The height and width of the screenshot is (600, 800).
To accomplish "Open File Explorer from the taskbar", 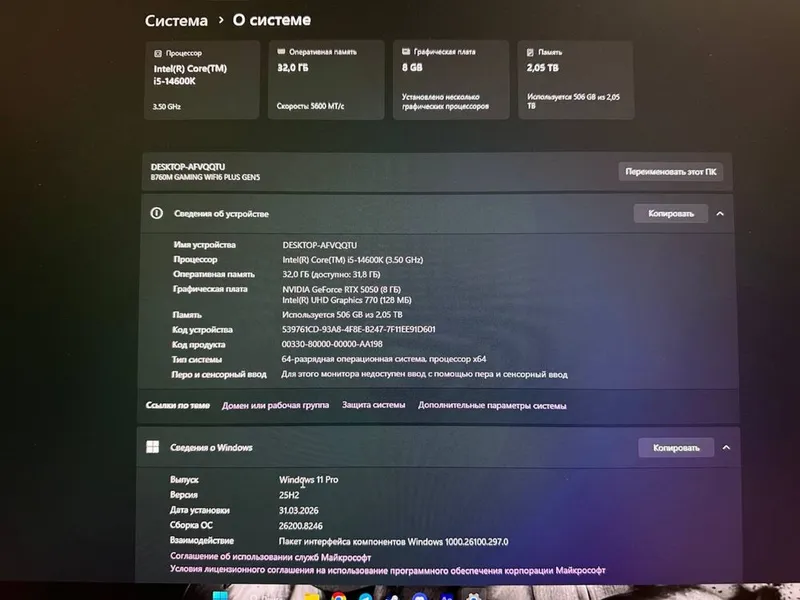I will [312, 596].
